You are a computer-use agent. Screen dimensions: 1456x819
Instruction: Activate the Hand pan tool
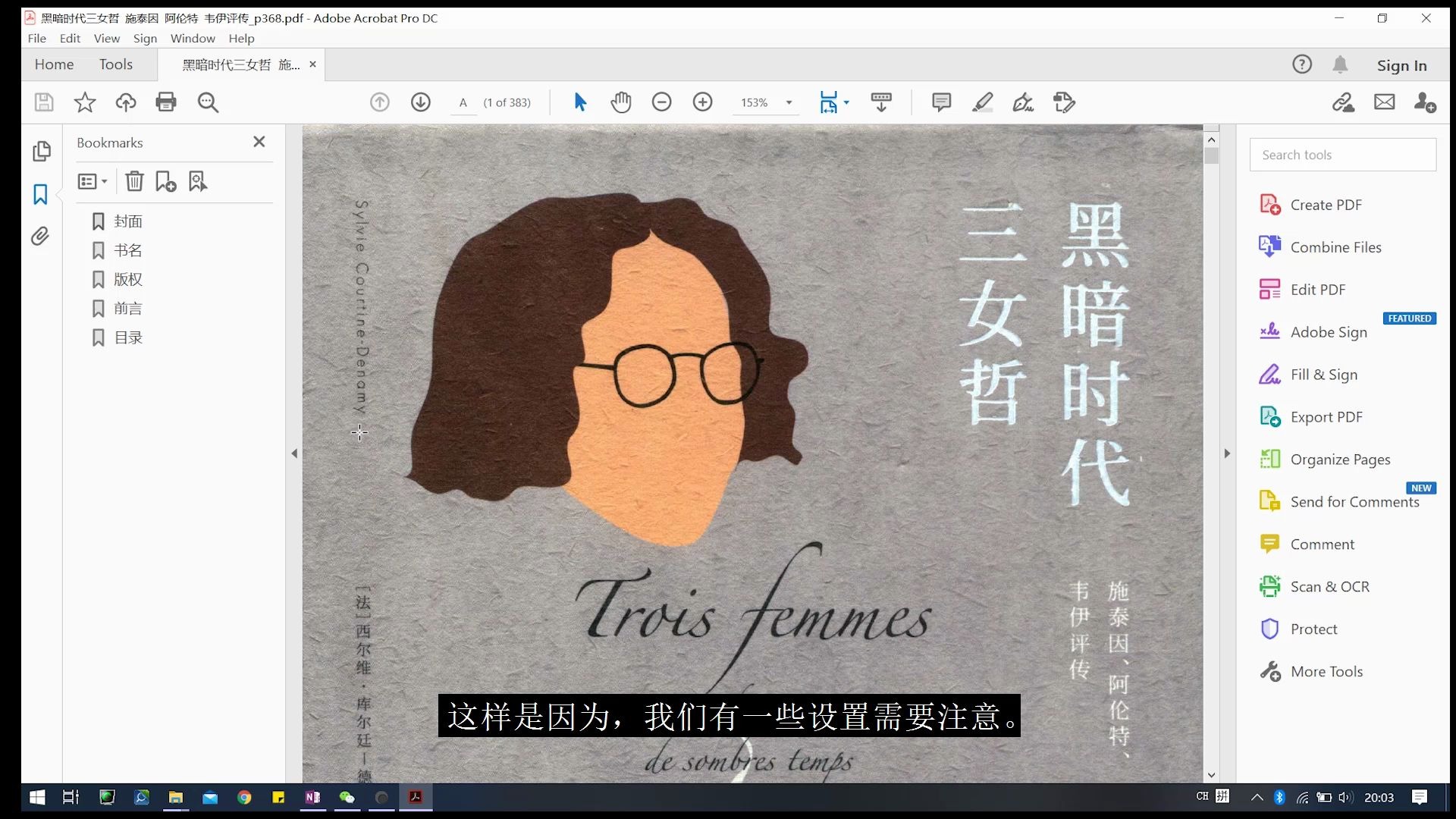coord(621,102)
